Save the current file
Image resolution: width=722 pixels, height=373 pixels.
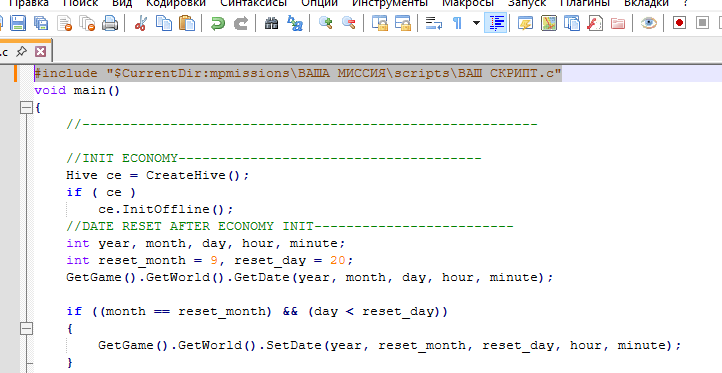[18, 23]
